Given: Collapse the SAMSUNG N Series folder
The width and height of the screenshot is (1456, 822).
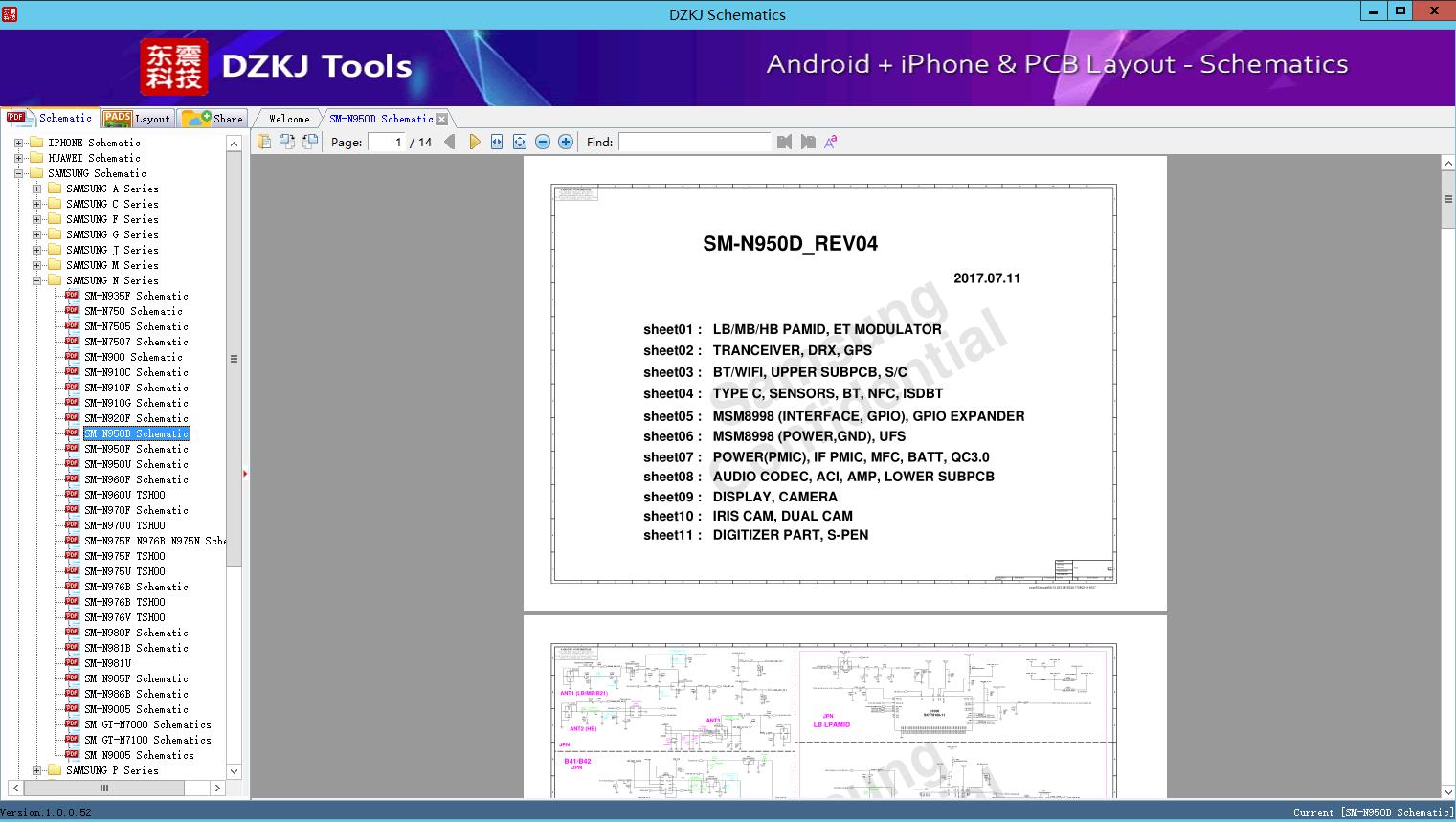Looking at the screenshot, I should [36, 280].
